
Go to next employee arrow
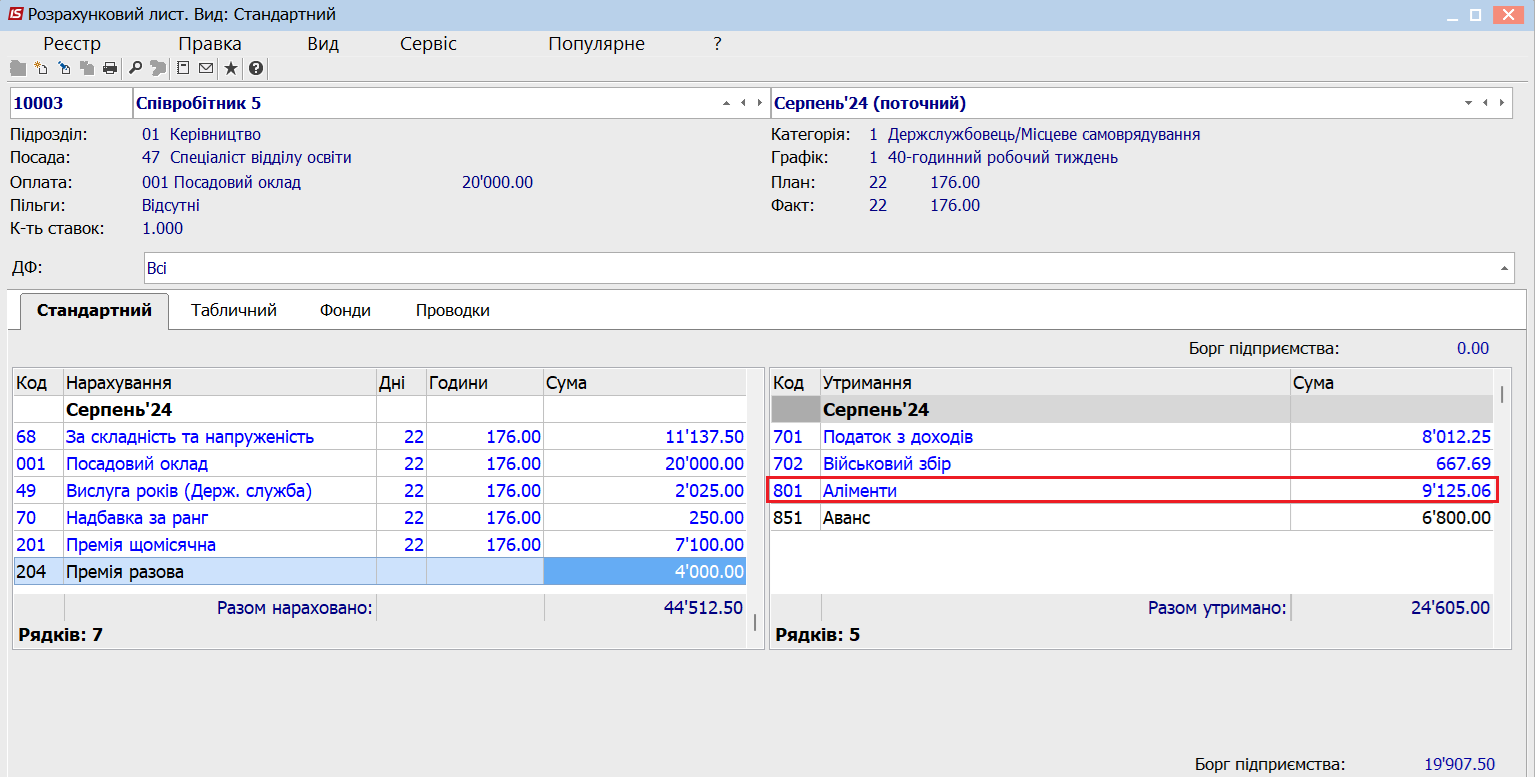(759, 103)
